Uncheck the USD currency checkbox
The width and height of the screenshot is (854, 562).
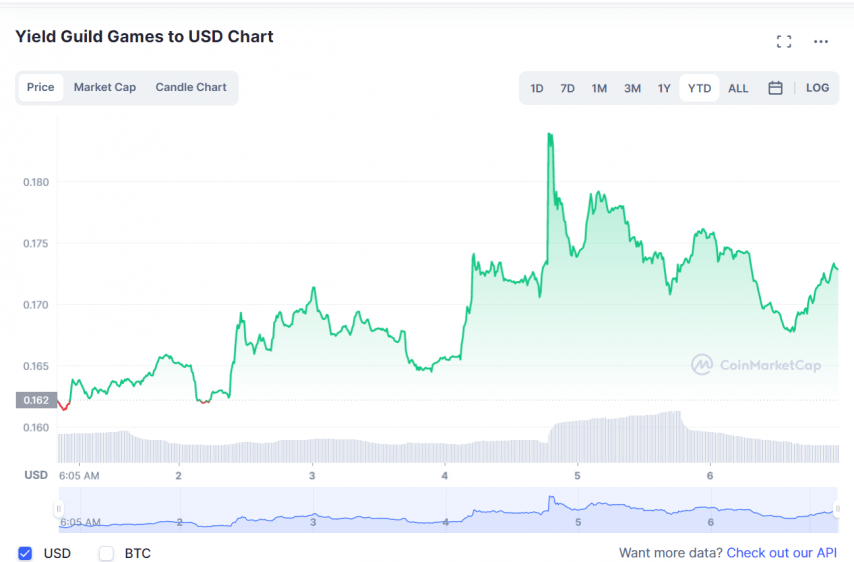point(25,553)
